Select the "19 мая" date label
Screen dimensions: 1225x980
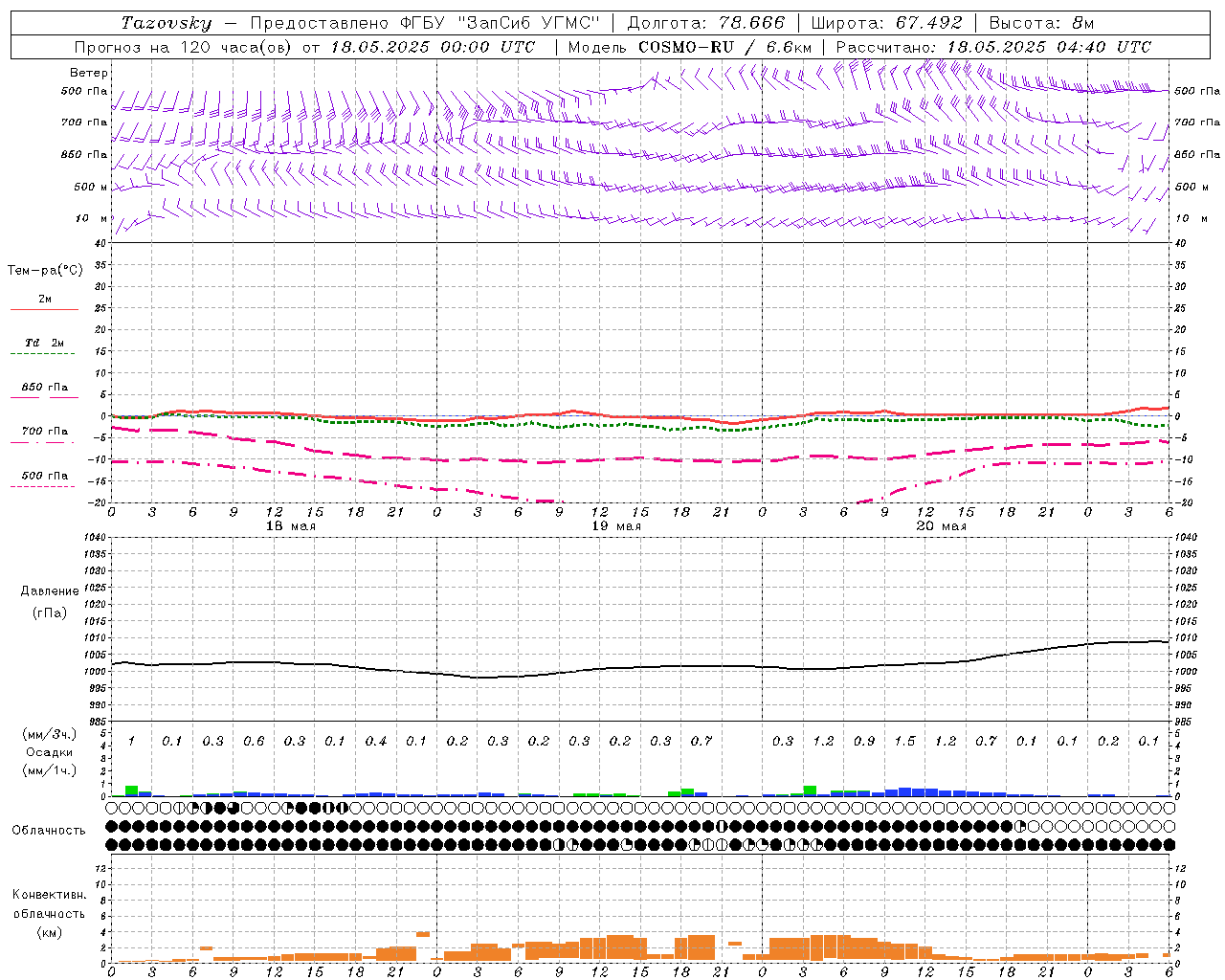point(616,526)
